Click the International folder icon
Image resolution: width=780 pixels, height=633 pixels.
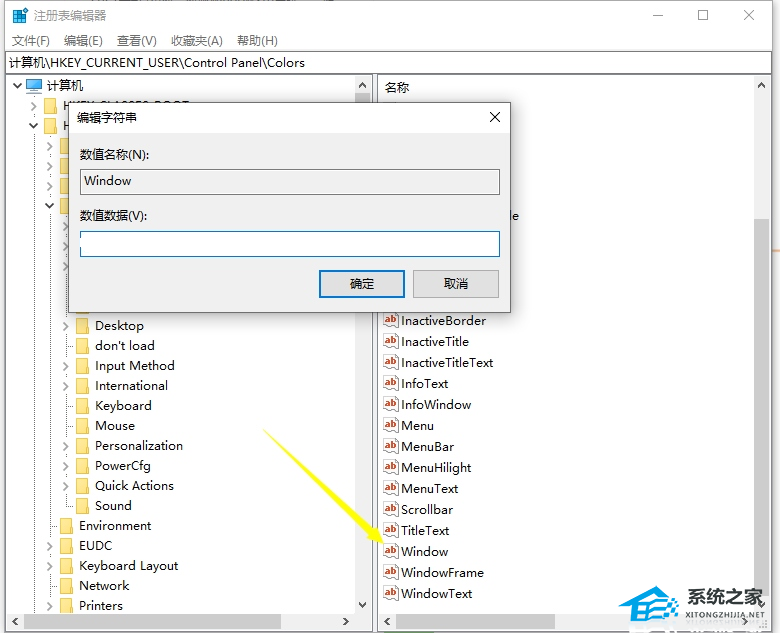click(83, 386)
